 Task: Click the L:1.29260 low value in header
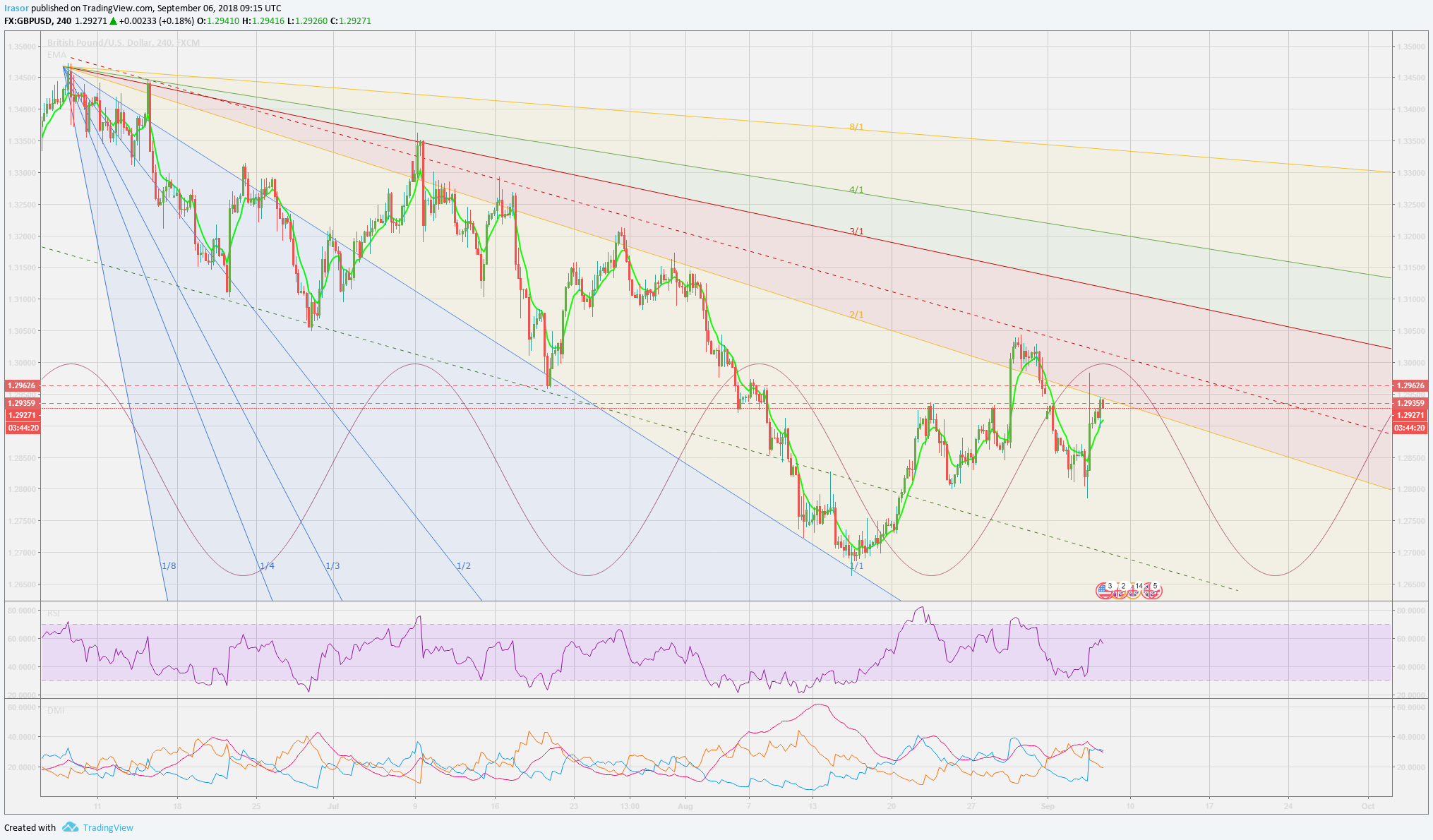click(308, 21)
